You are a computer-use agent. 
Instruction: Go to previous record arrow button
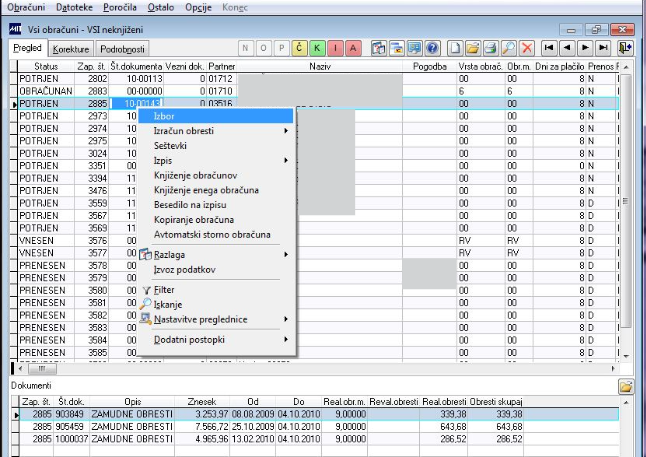coord(567,48)
